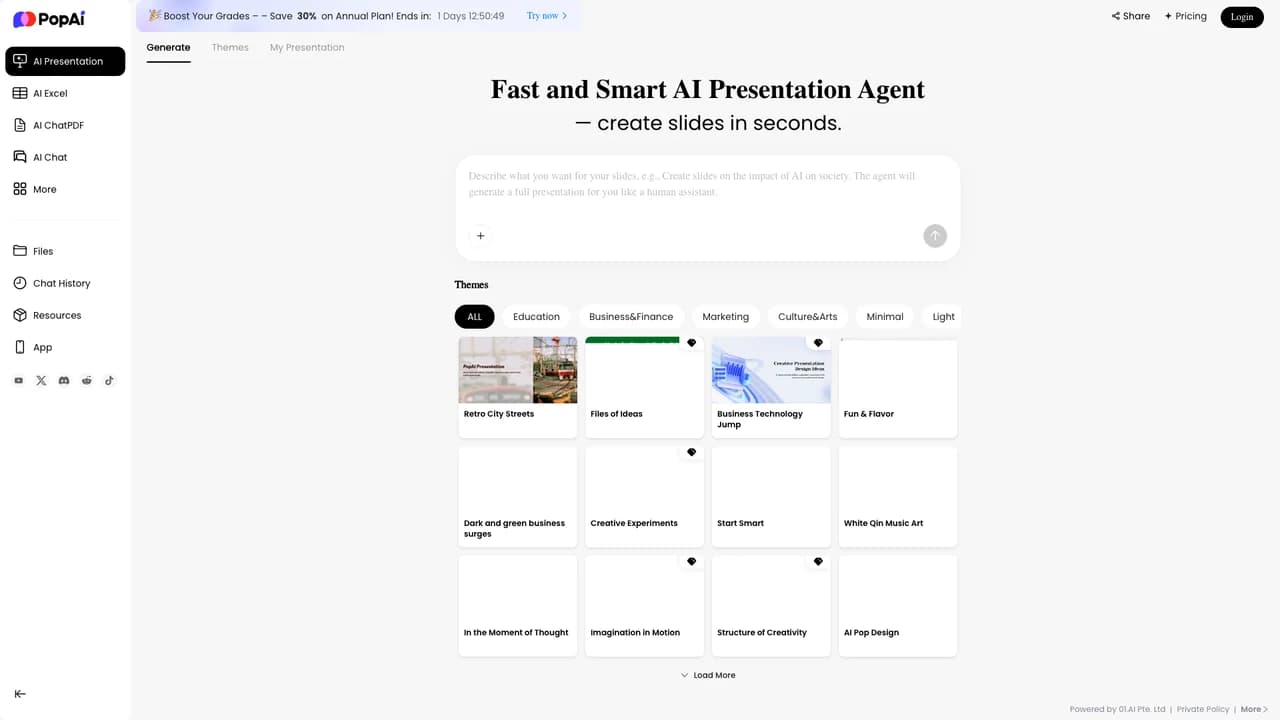The image size is (1280, 720).
Task: Open the X (Twitter) social icon
Action: pos(41,381)
